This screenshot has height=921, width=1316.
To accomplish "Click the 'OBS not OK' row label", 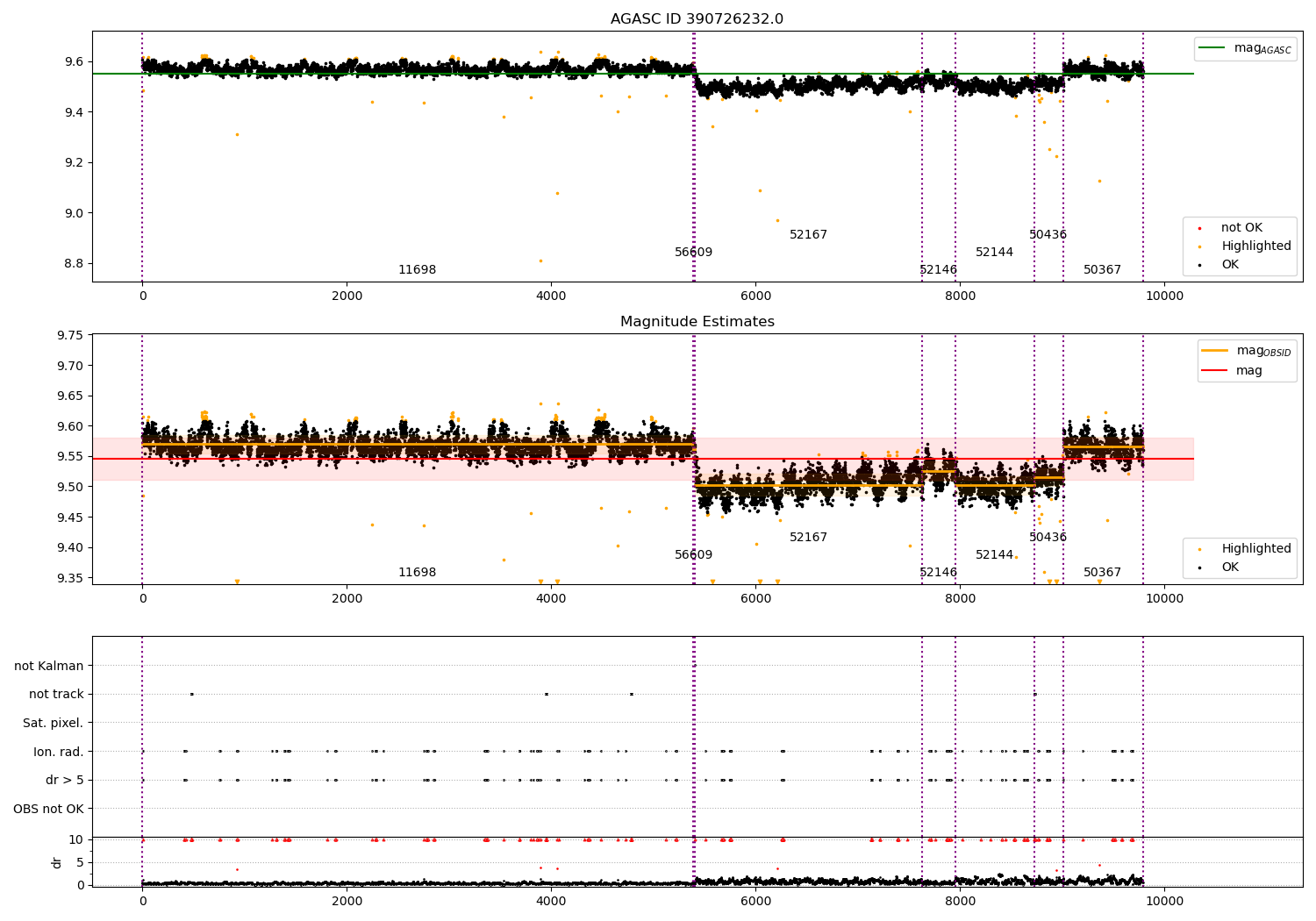I will [48, 809].
